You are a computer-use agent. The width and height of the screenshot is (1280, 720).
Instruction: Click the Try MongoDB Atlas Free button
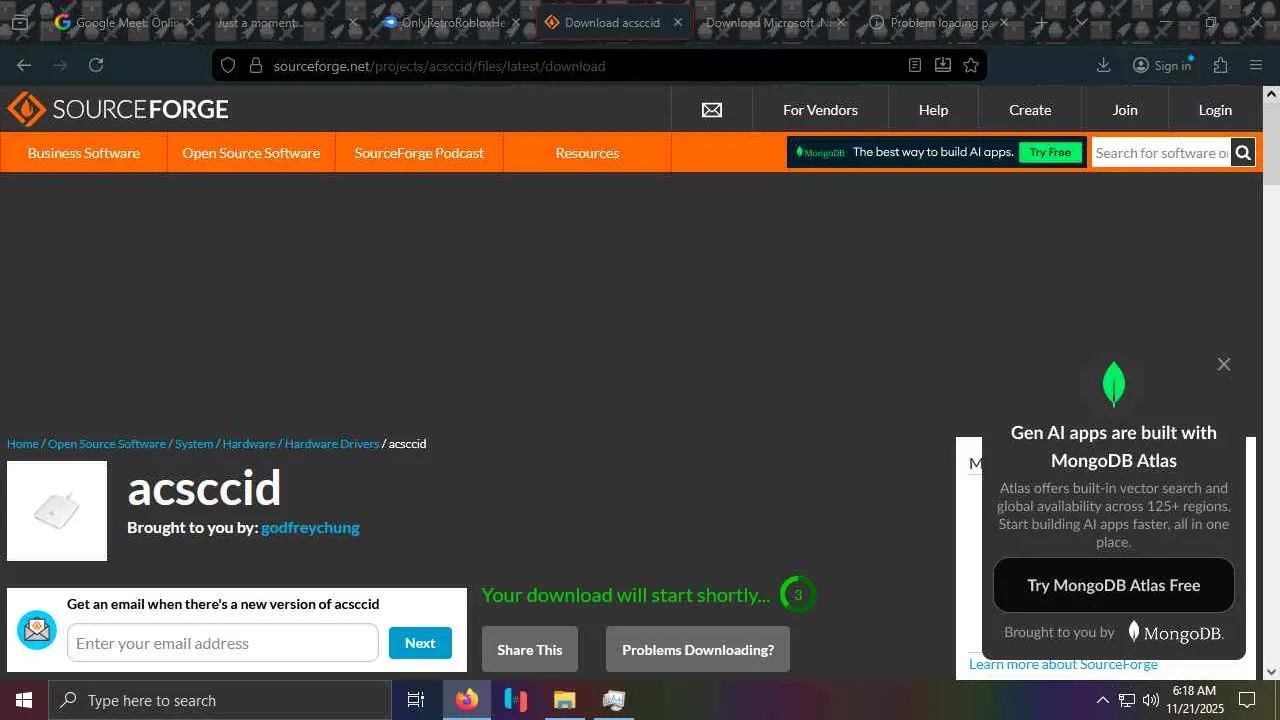(1114, 585)
